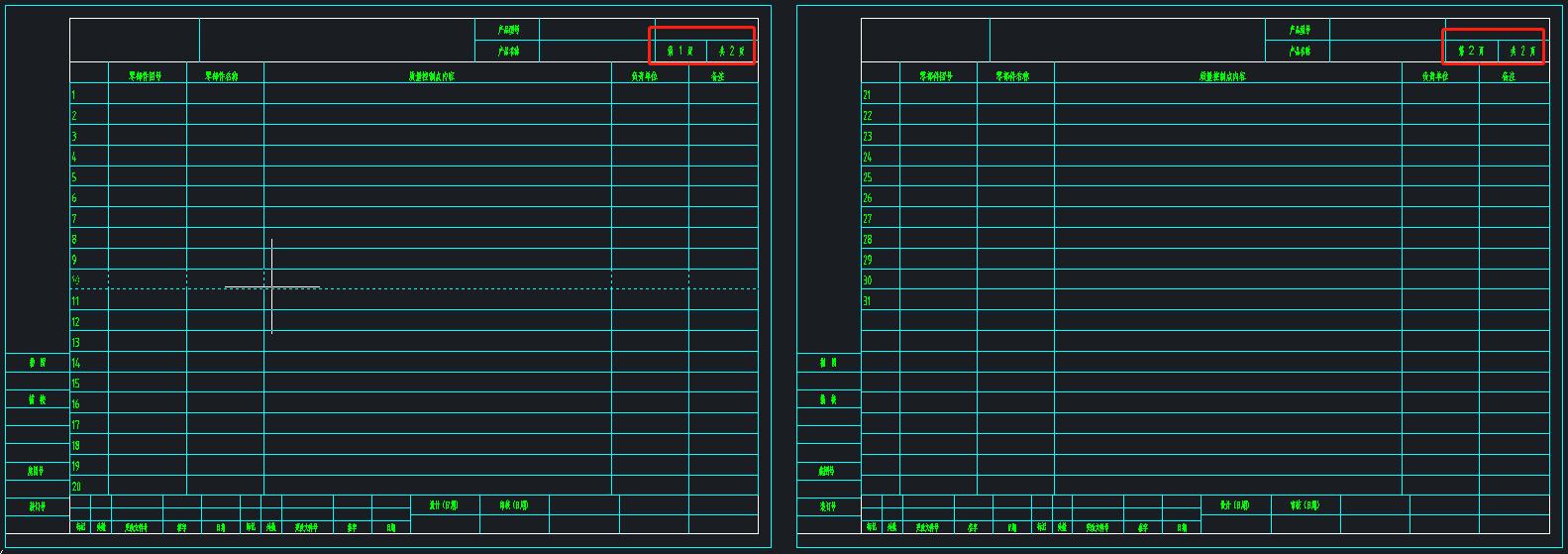Select '底图号' side label on the right sheet
1568x554 pixels.
pyautogui.click(x=827, y=472)
